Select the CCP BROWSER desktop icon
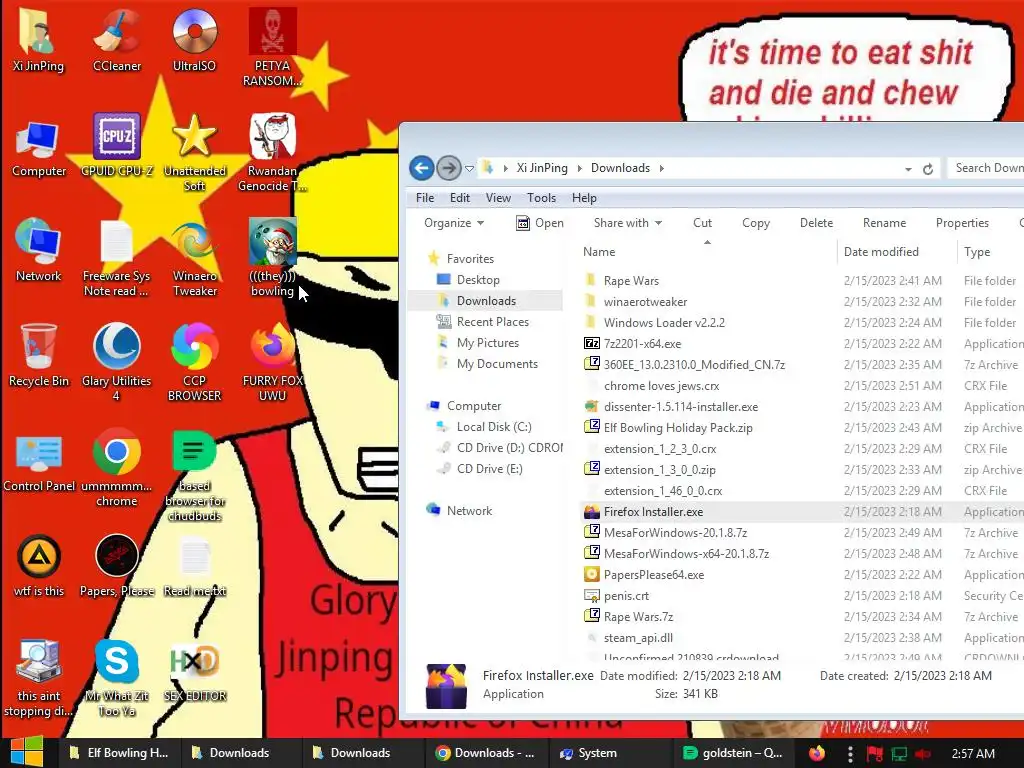This screenshot has height=768, width=1024. [194, 364]
